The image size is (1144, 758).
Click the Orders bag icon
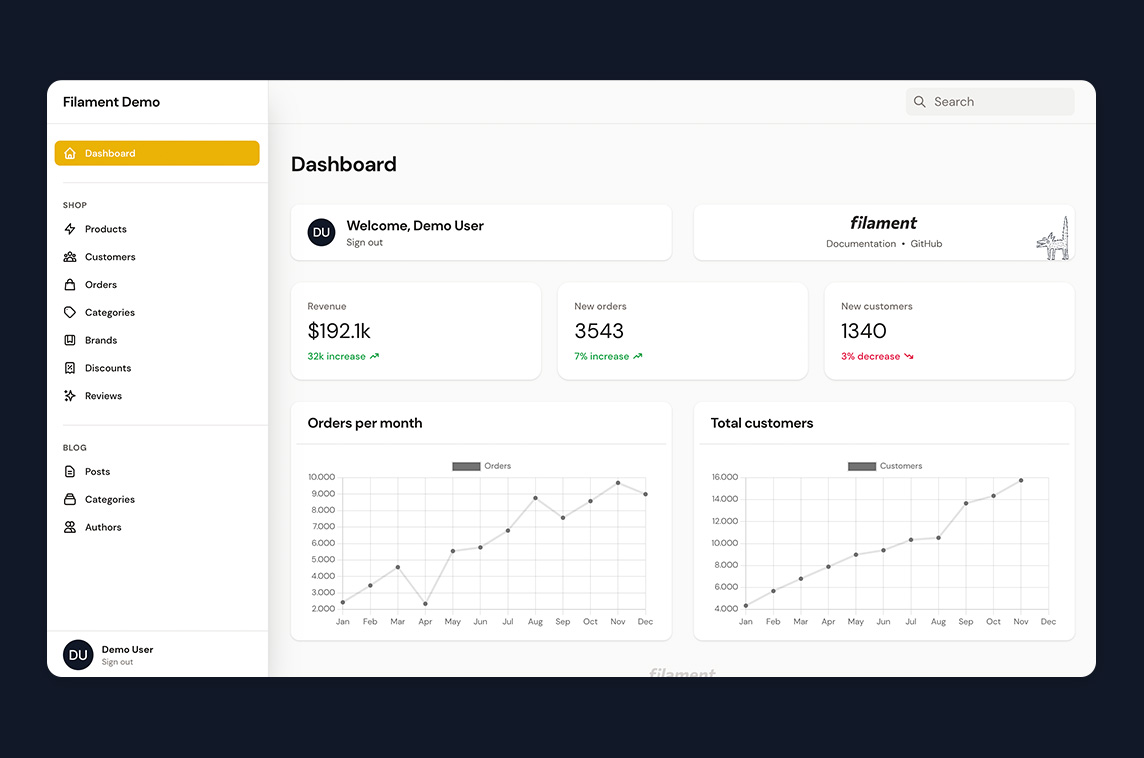pos(70,285)
